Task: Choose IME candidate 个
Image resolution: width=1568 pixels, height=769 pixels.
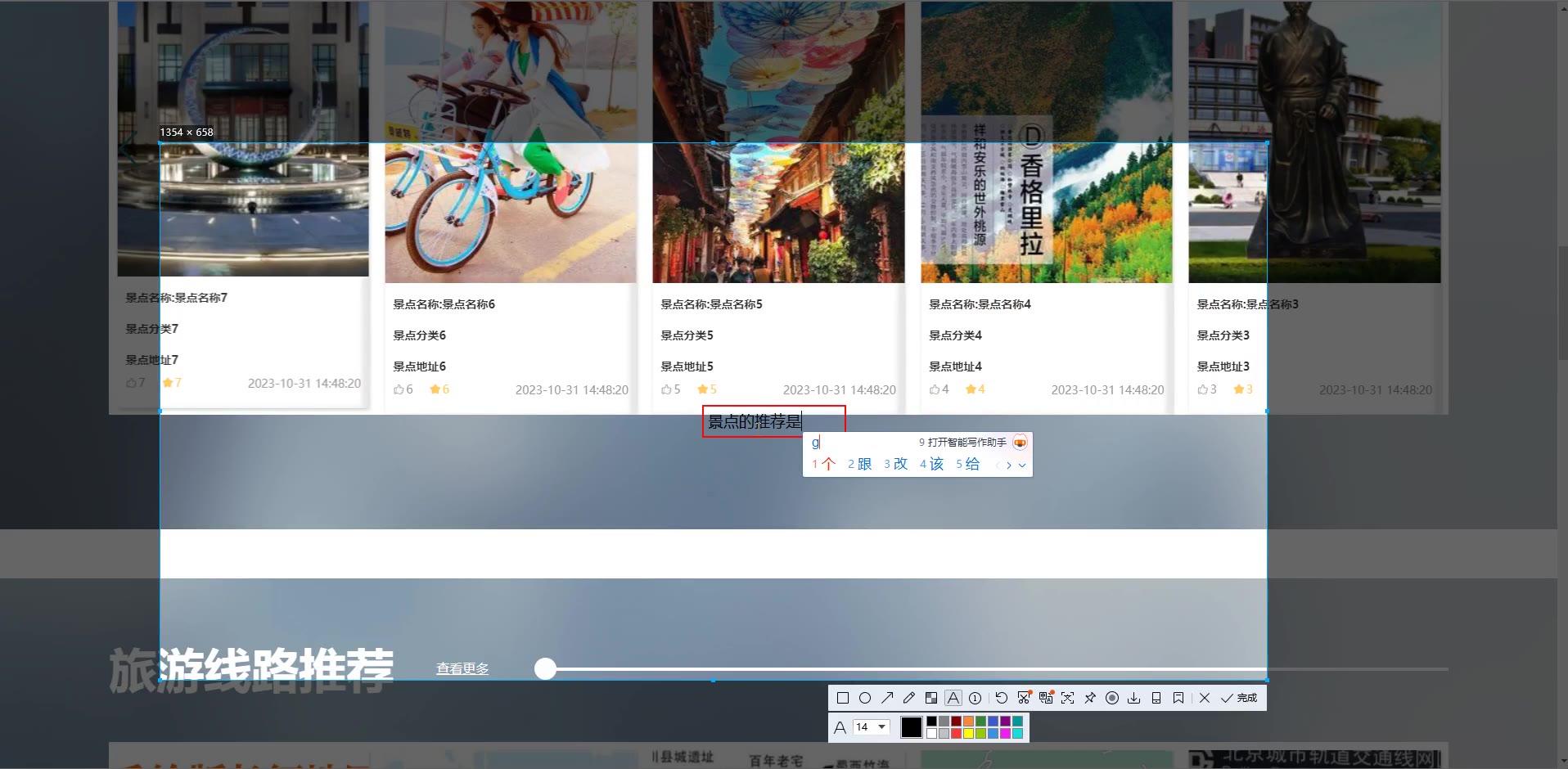Action: pos(824,464)
